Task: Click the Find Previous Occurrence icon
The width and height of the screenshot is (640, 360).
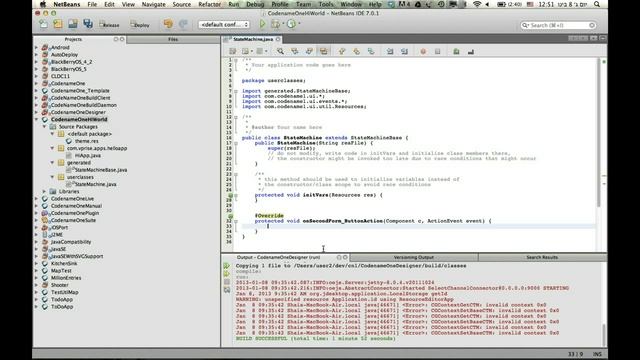Action: [x=295, y=51]
